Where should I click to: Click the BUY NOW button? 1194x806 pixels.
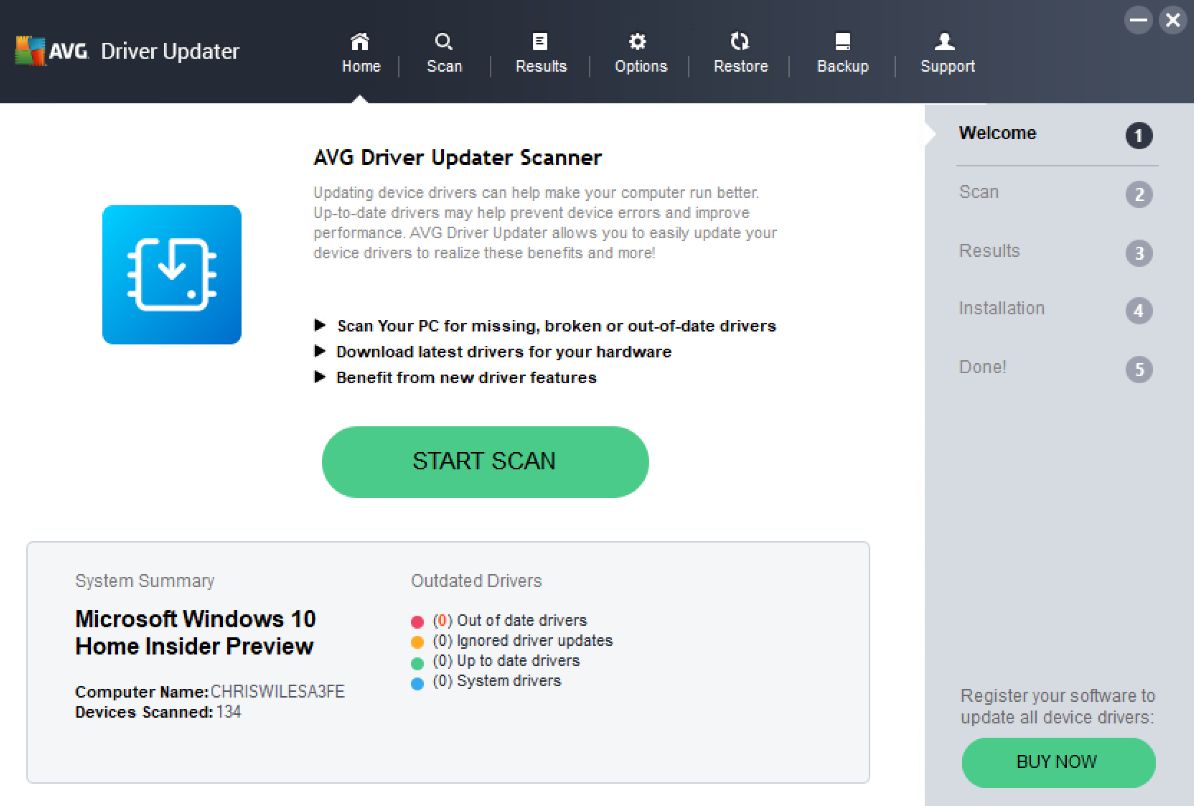(1058, 762)
